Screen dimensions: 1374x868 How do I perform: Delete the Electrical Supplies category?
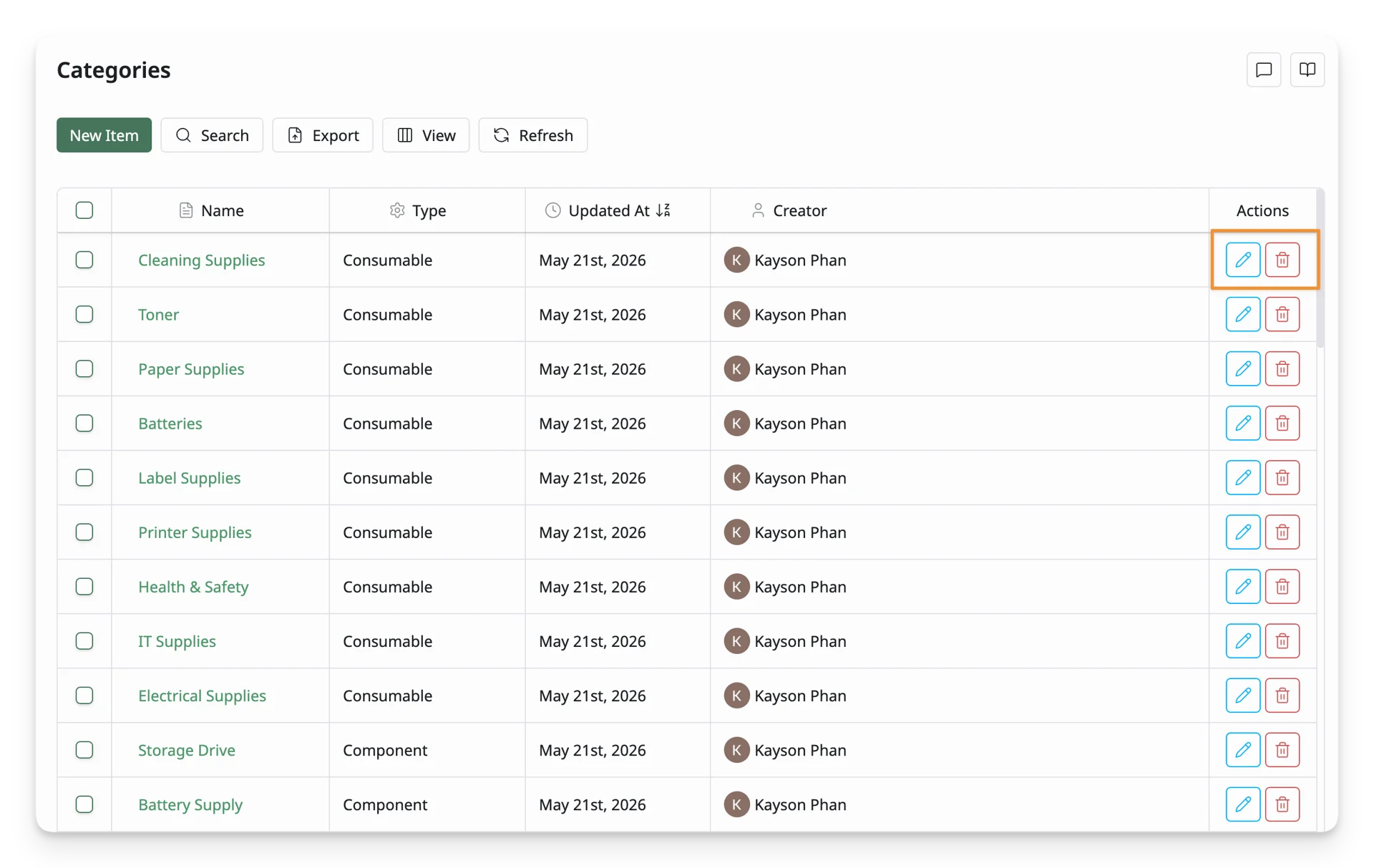pos(1282,695)
